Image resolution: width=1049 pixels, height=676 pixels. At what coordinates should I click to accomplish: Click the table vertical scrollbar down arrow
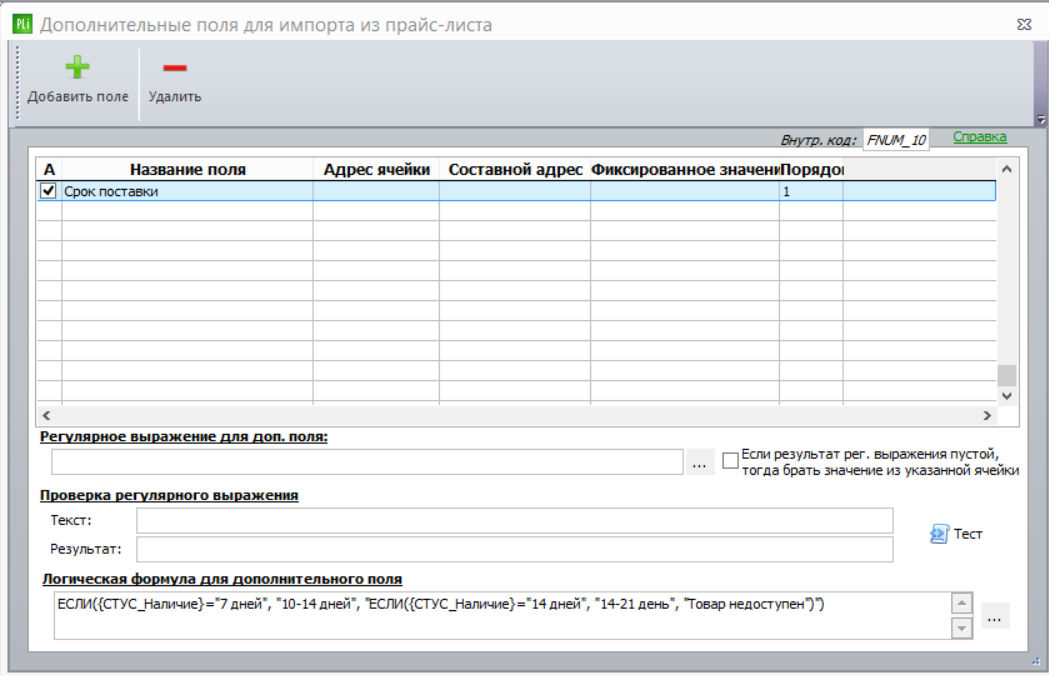(1007, 396)
